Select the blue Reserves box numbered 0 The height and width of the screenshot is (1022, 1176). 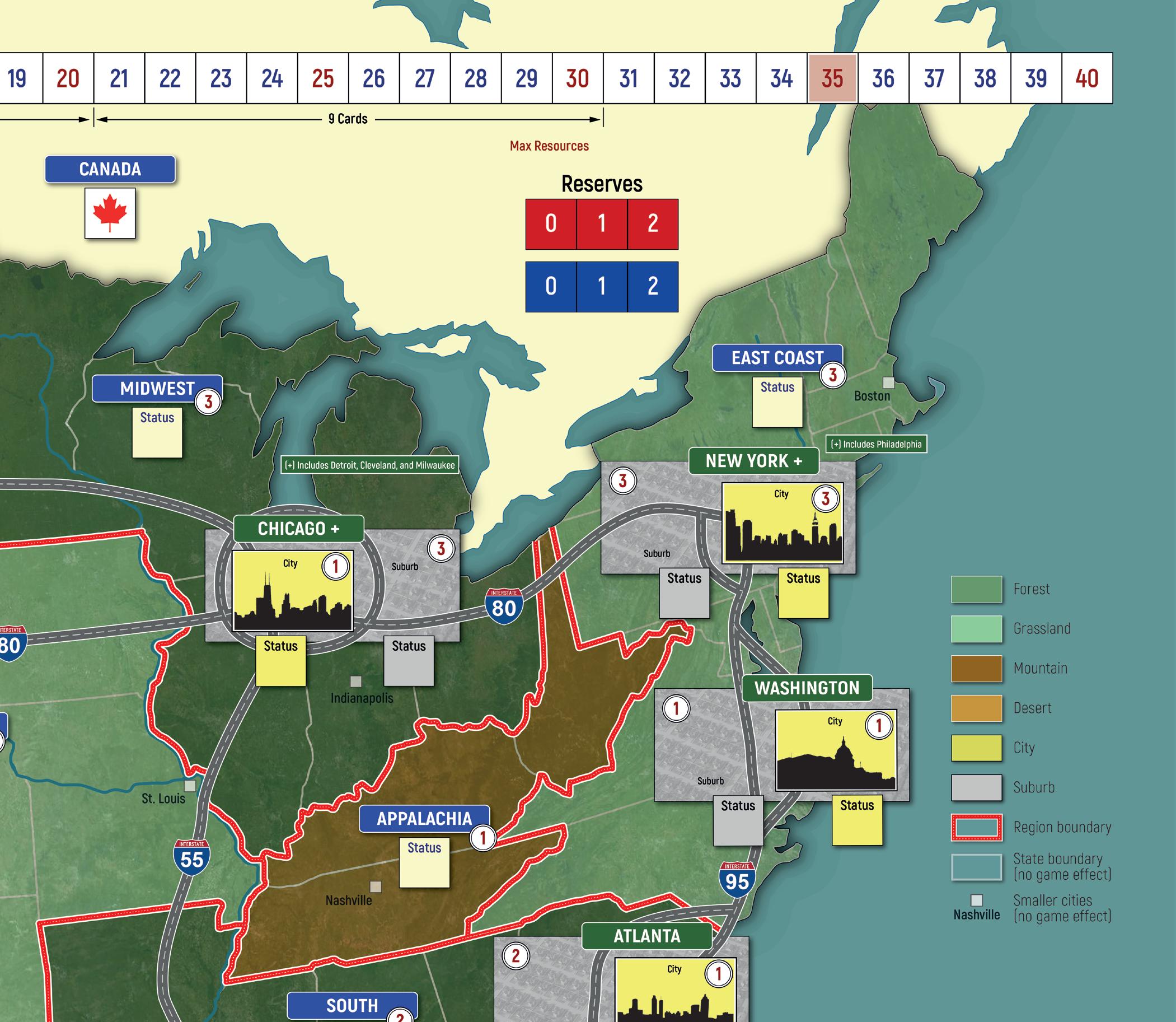tap(551, 286)
